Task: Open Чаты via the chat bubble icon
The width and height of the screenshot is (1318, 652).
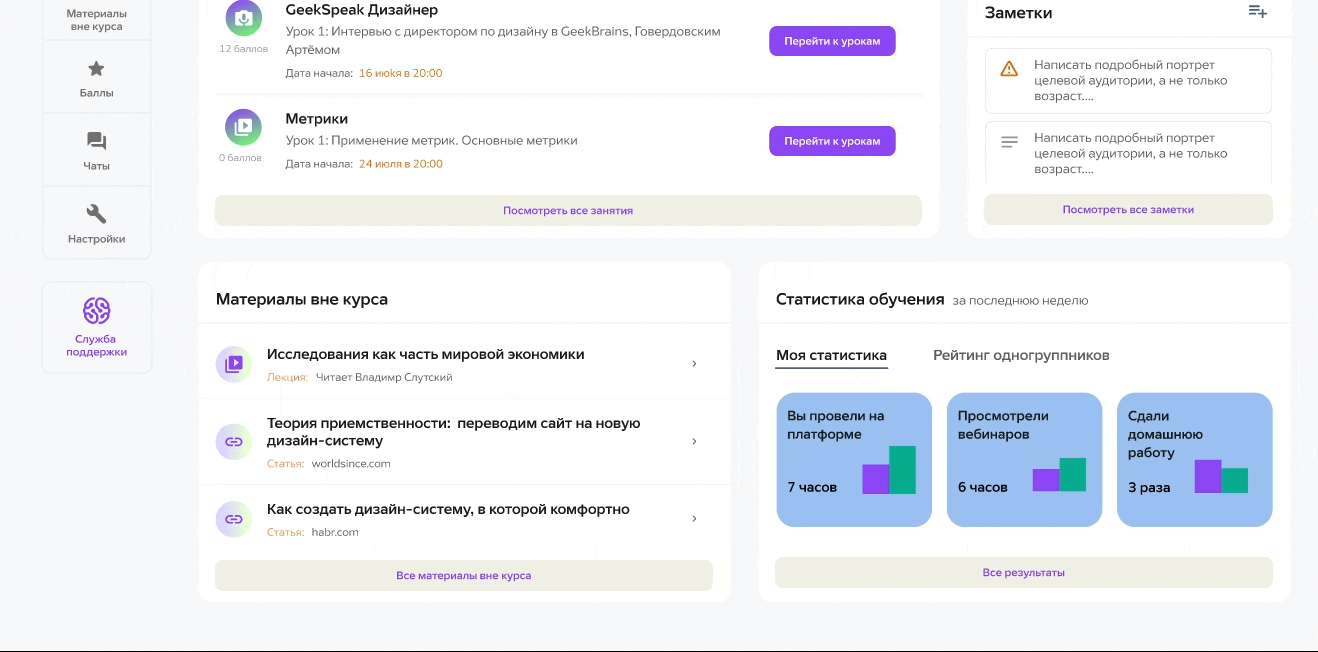Action: 96,139
